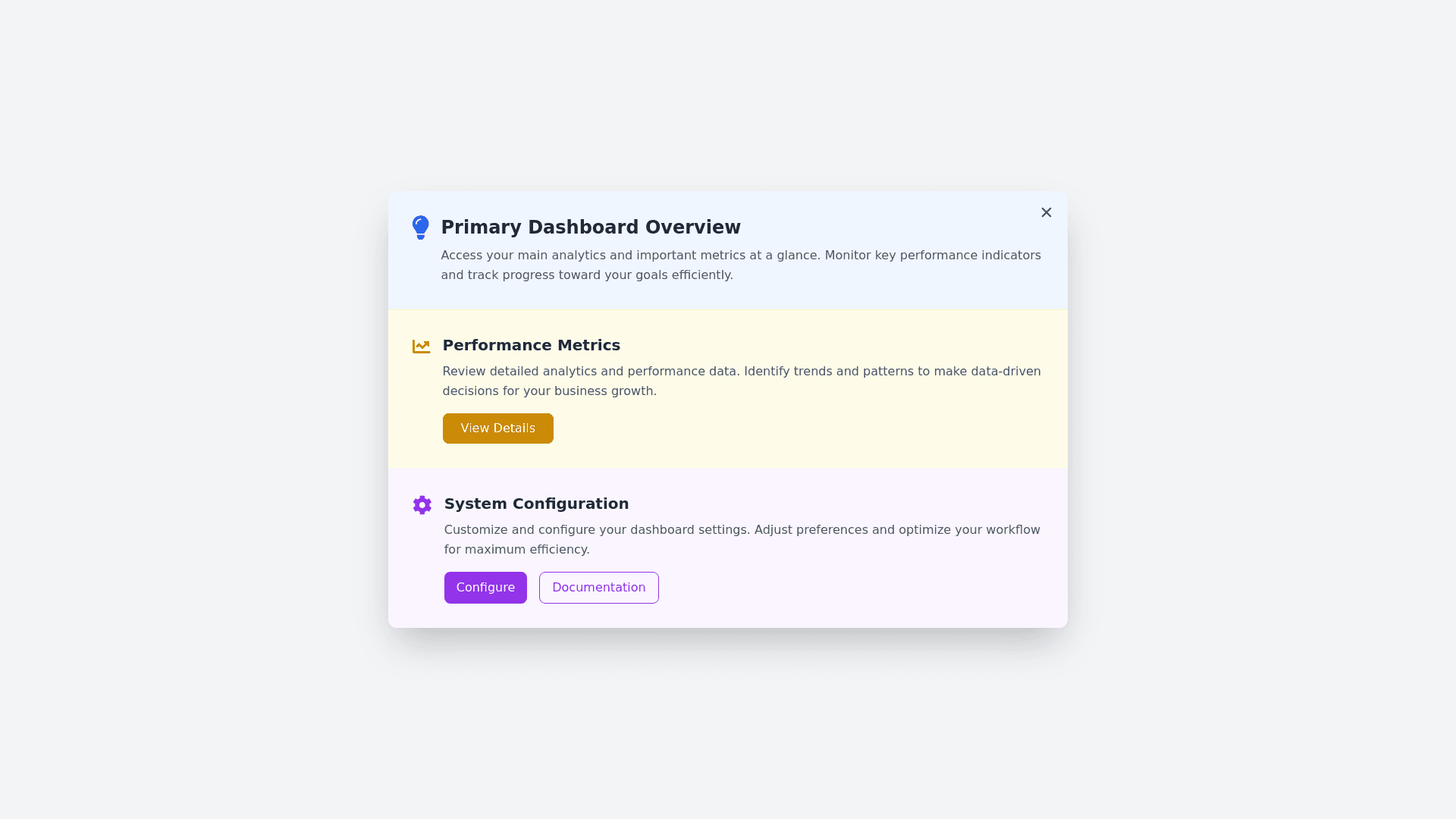This screenshot has width=1456, height=819.
Task: Click the Primary Dashboard Overview heading
Action: point(591,227)
